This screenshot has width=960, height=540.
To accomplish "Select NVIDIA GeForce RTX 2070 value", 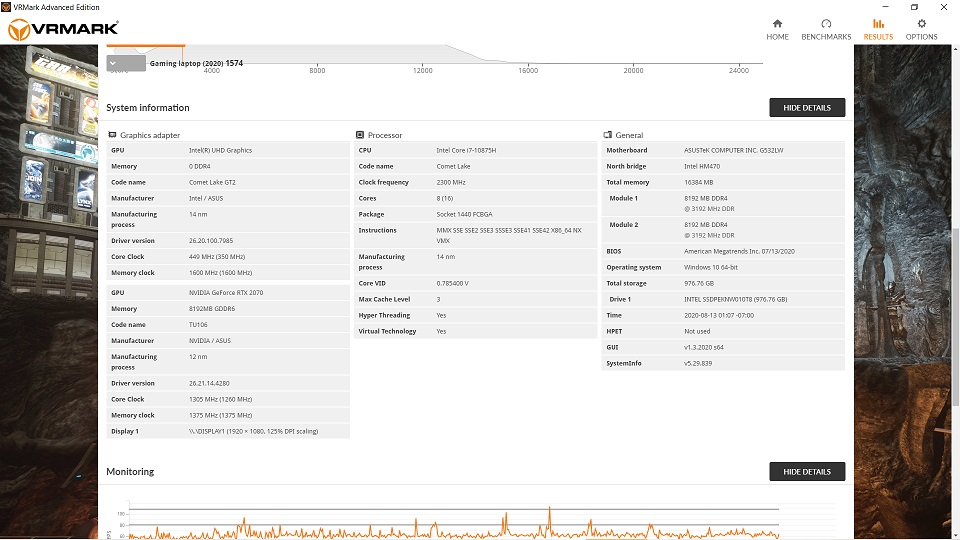I will 226,293.
